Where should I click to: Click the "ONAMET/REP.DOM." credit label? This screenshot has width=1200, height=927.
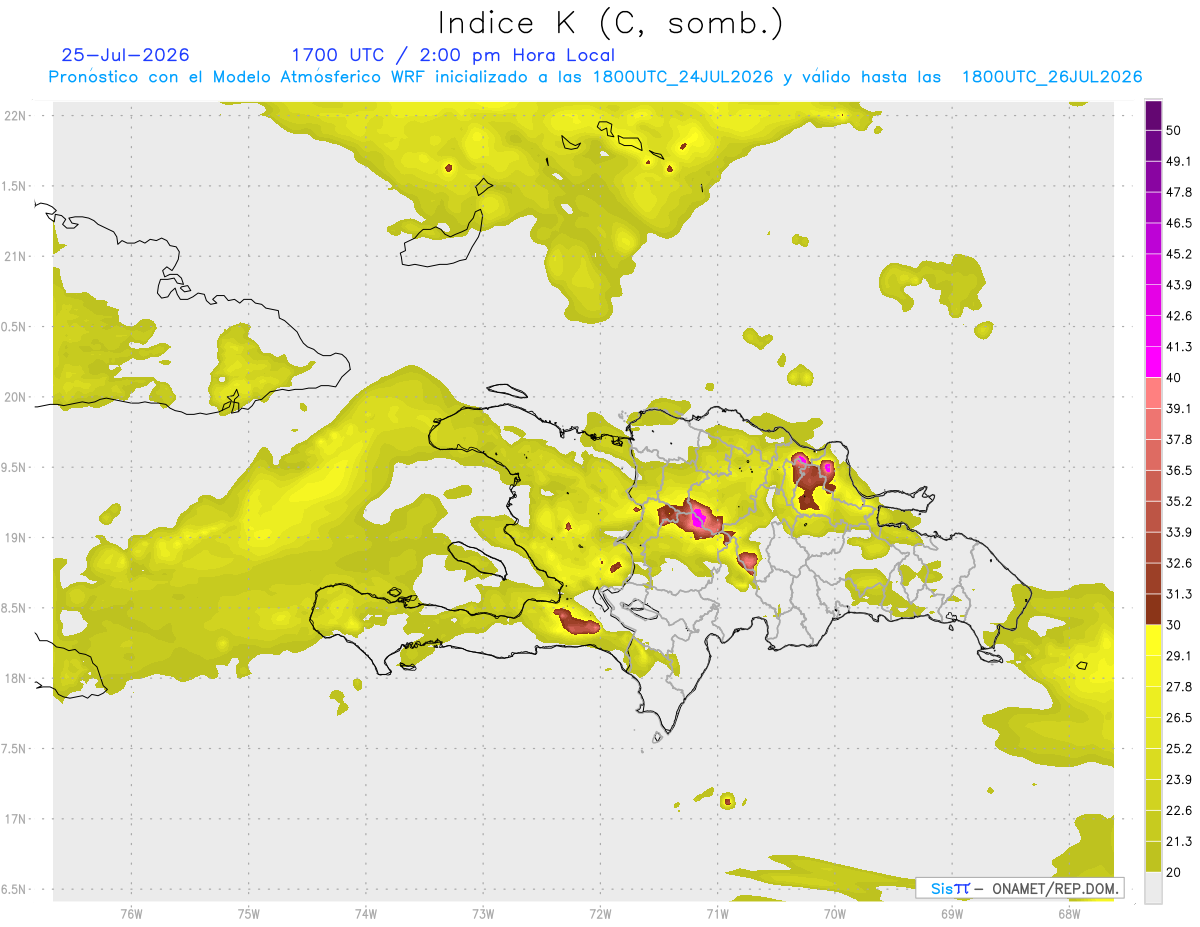[x=1055, y=888]
